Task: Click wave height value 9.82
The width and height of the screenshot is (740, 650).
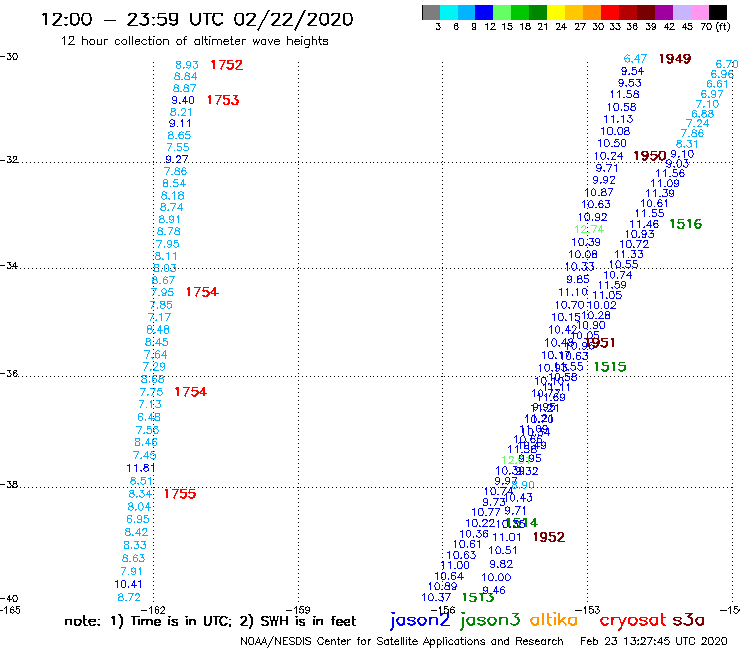Action: point(501,564)
